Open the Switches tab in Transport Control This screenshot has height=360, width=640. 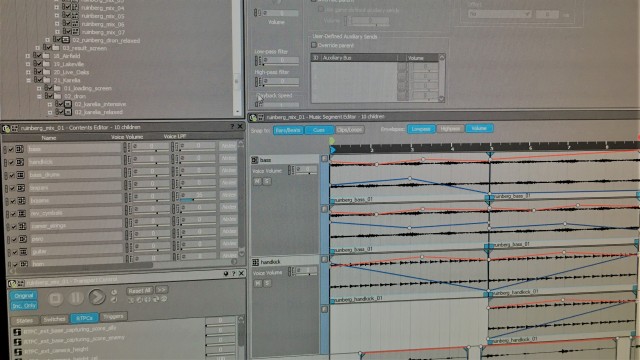click(54, 319)
